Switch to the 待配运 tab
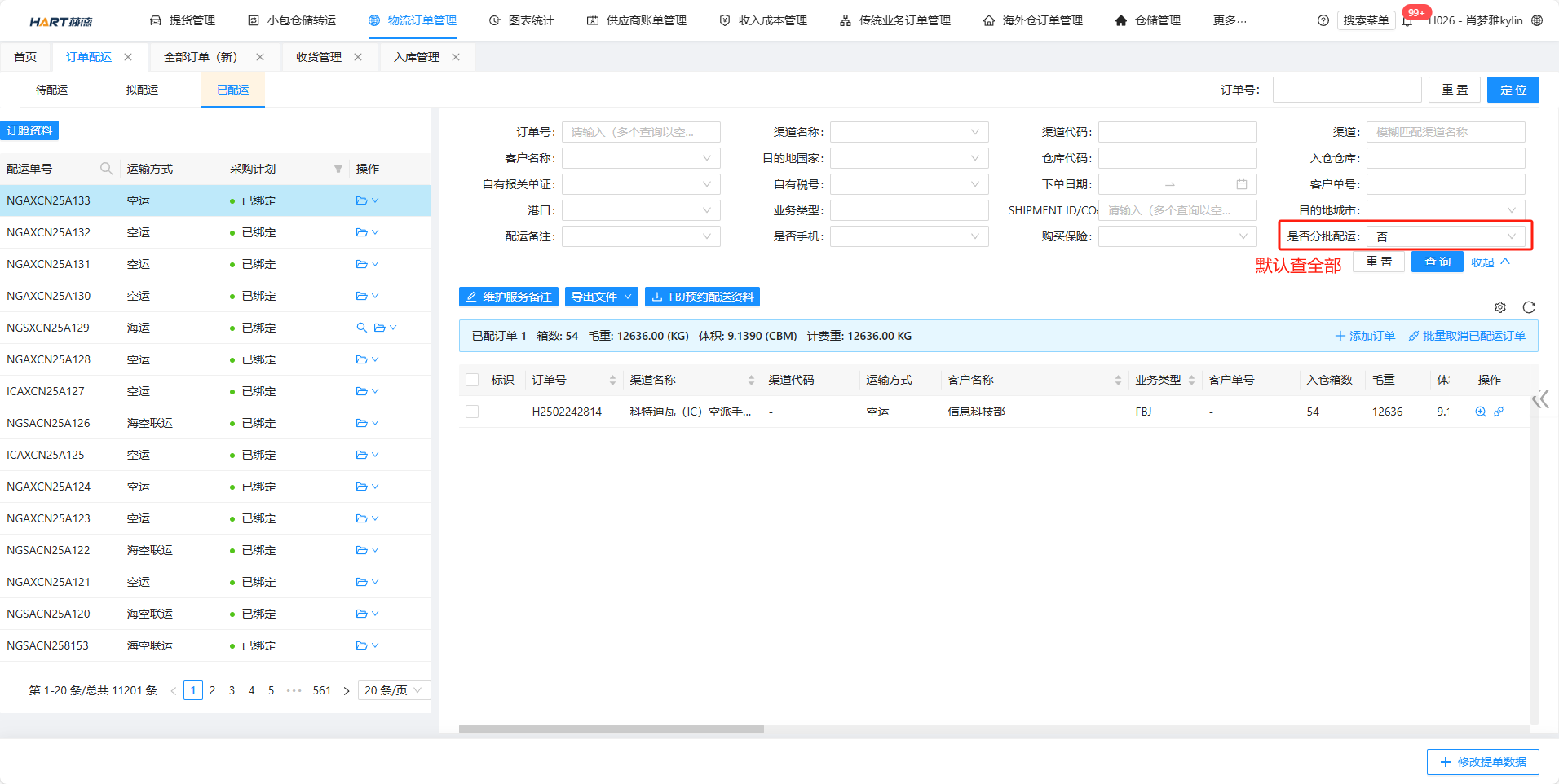The height and width of the screenshot is (784, 1559). pos(51,90)
